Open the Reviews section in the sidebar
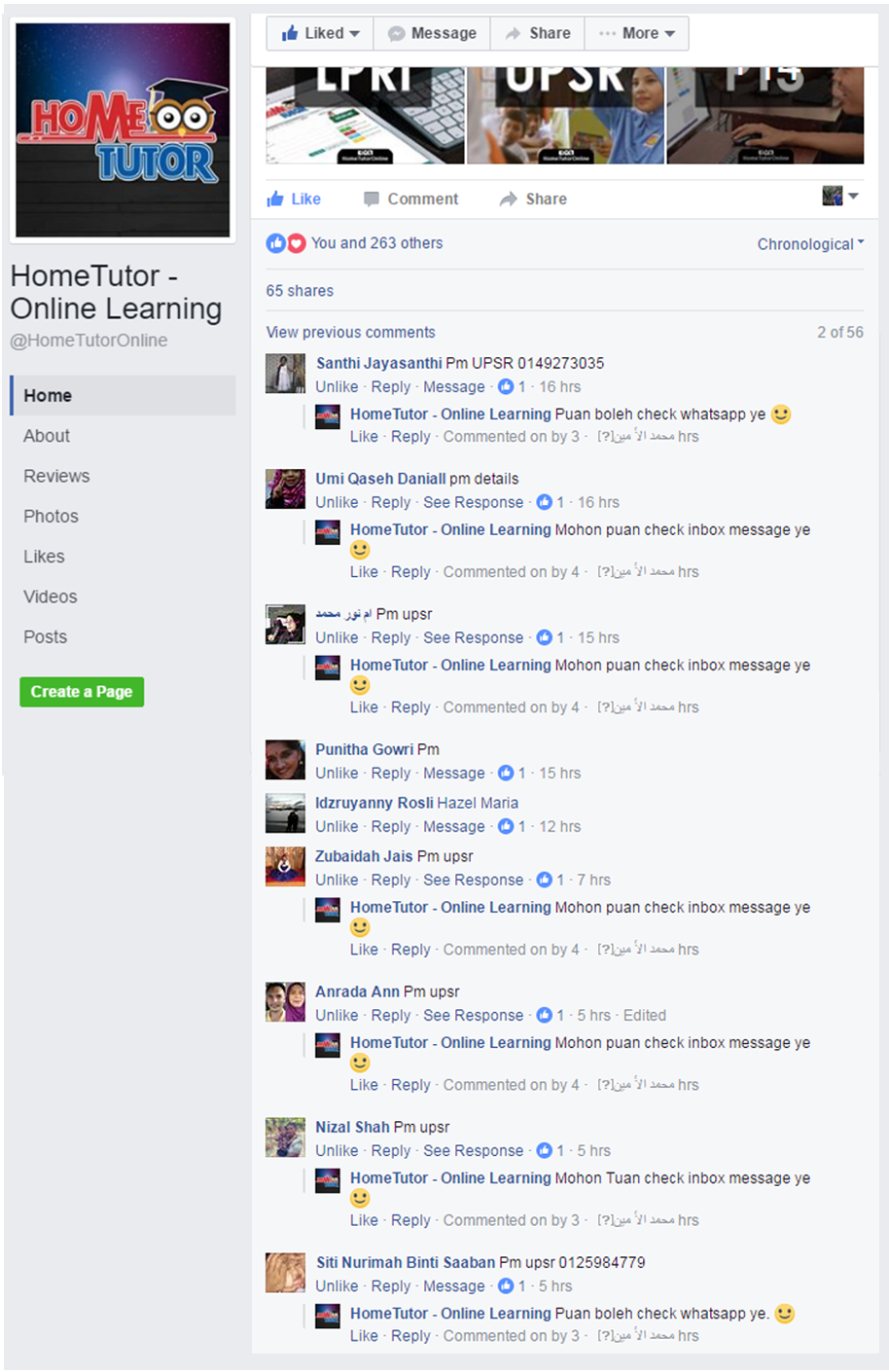 pyautogui.click(x=56, y=476)
